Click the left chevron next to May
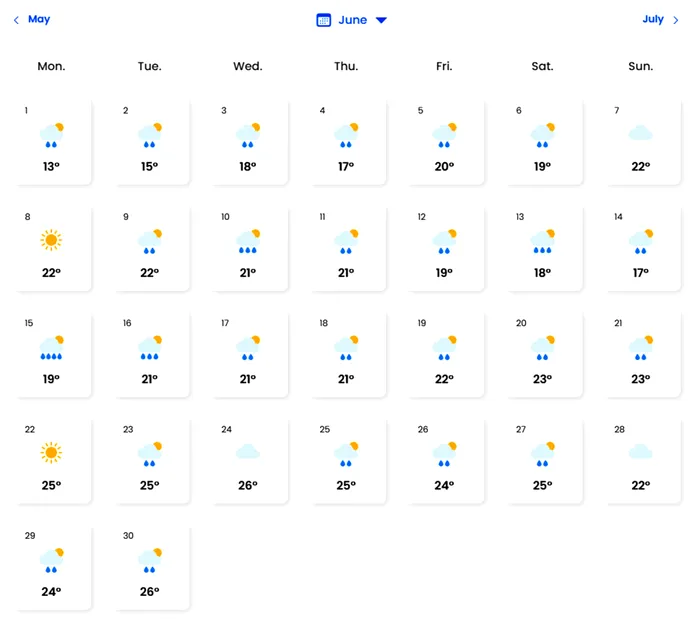700x619 pixels. coord(17,20)
